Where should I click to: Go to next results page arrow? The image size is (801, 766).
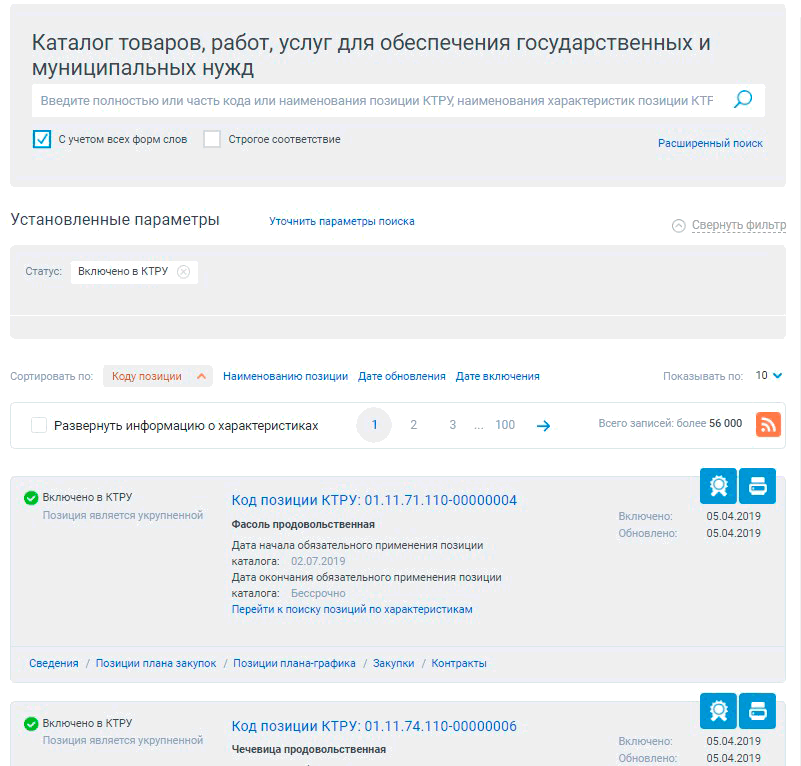tap(543, 425)
